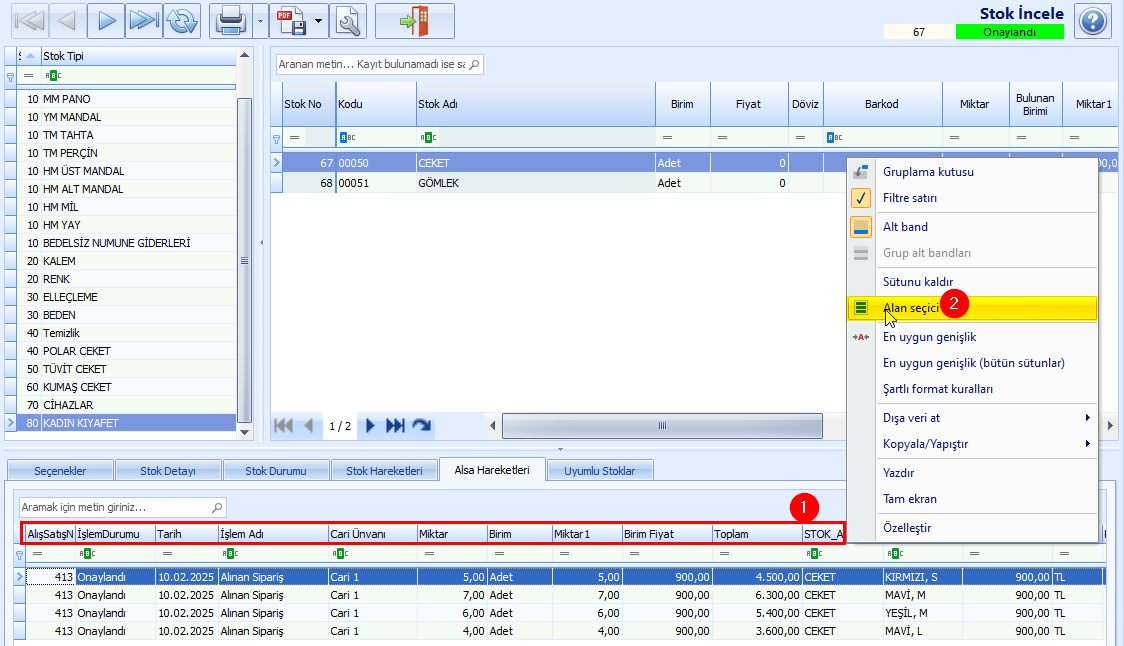The image size is (1124, 646).
Task: Go to next page in stock grid pager
Action: click(x=370, y=426)
